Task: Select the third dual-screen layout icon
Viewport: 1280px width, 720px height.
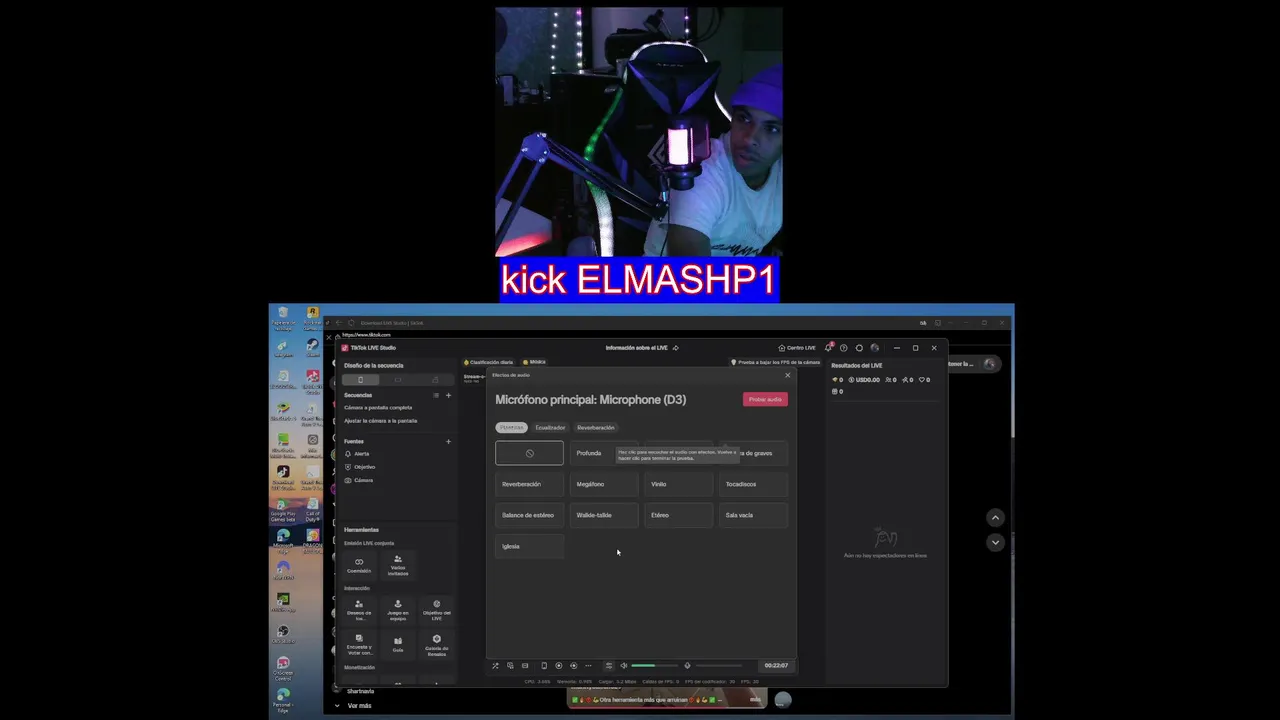Action: tap(435, 380)
